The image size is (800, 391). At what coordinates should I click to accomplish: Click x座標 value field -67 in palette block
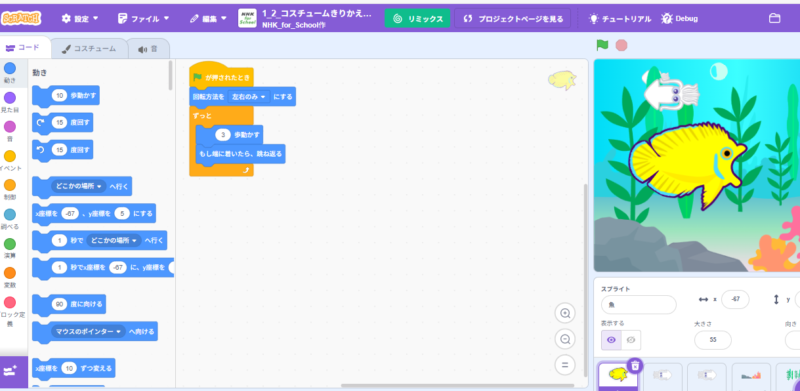pyautogui.click(x=69, y=213)
